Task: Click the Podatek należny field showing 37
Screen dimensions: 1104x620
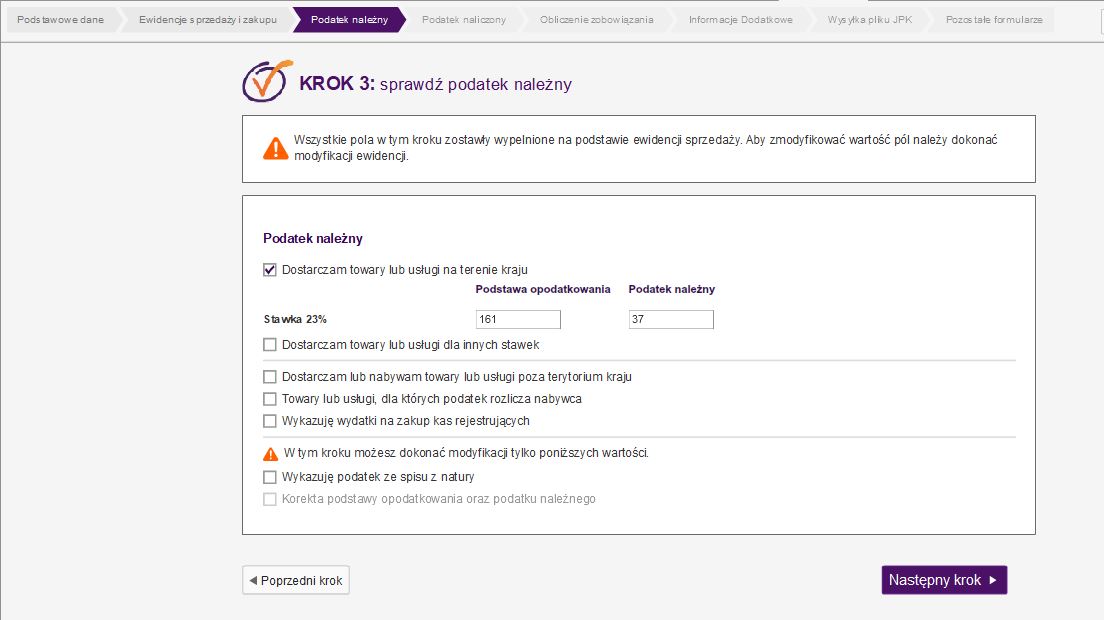Action: click(x=671, y=320)
